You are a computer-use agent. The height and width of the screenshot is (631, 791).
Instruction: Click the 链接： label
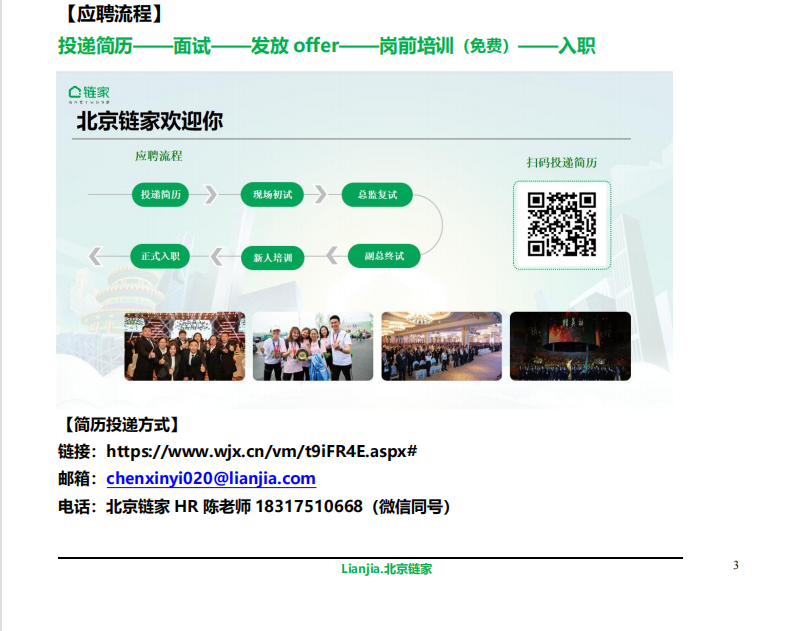coord(77,451)
